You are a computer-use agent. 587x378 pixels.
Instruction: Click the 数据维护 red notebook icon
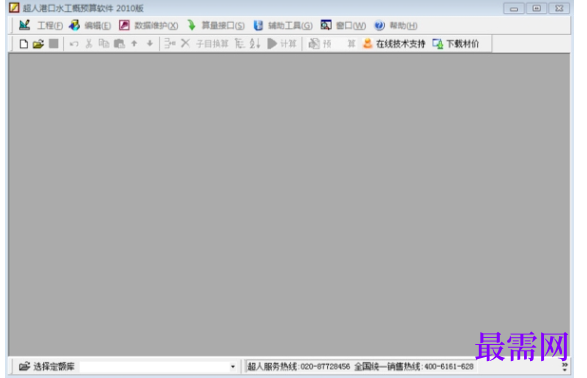point(124,25)
